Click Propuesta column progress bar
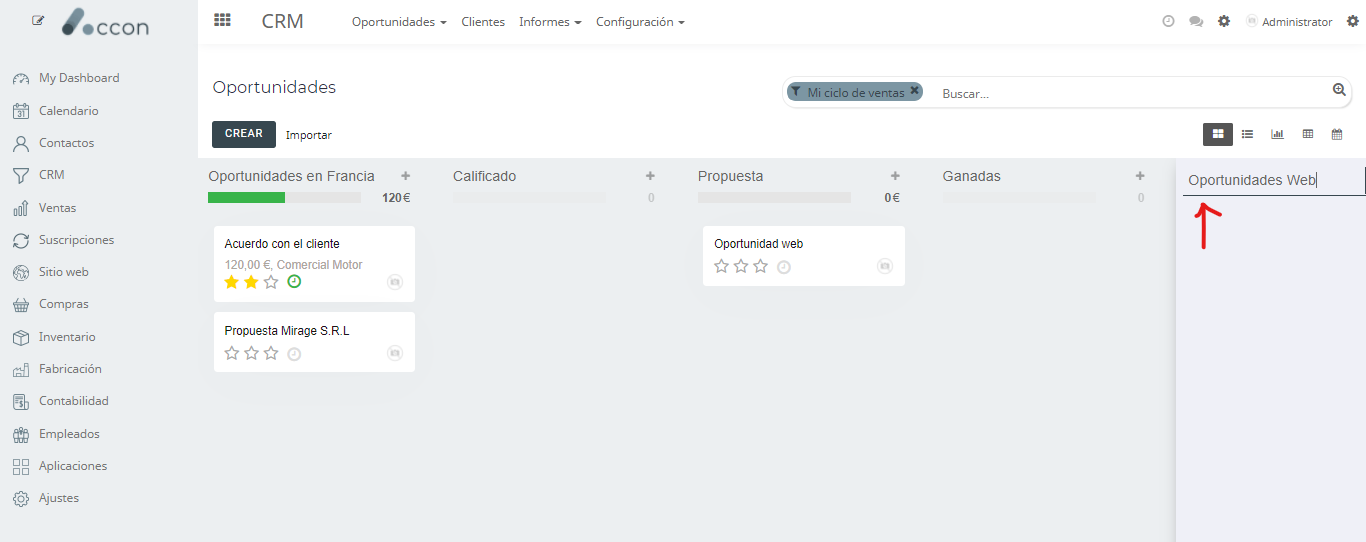Viewport: 1366px width, 542px height. point(774,197)
